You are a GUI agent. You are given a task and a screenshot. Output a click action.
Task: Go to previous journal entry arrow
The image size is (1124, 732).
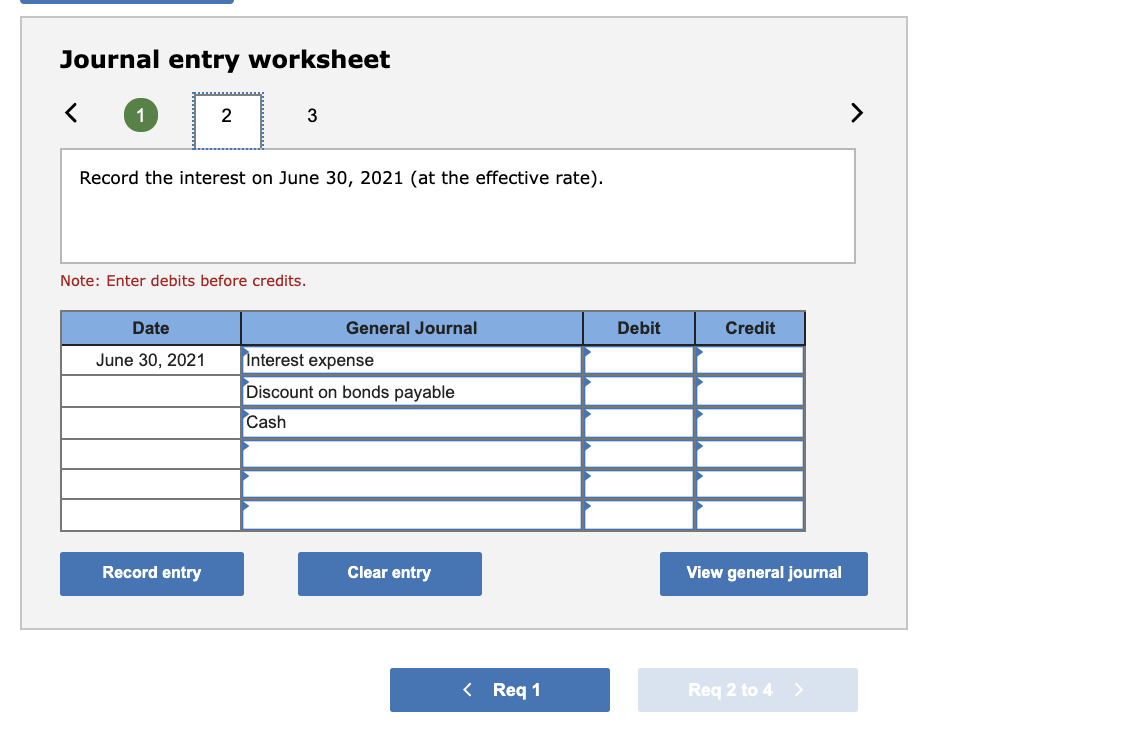click(71, 113)
